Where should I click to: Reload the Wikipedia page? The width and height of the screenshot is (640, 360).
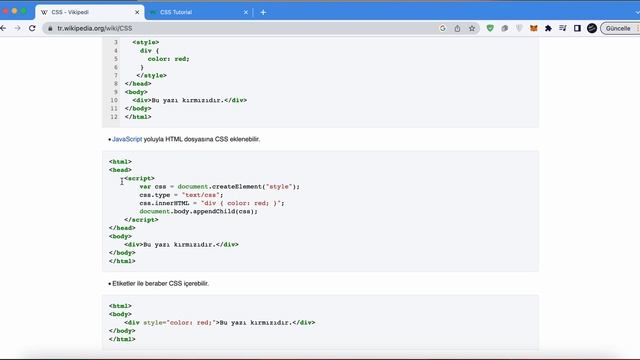(x=32, y=28)
